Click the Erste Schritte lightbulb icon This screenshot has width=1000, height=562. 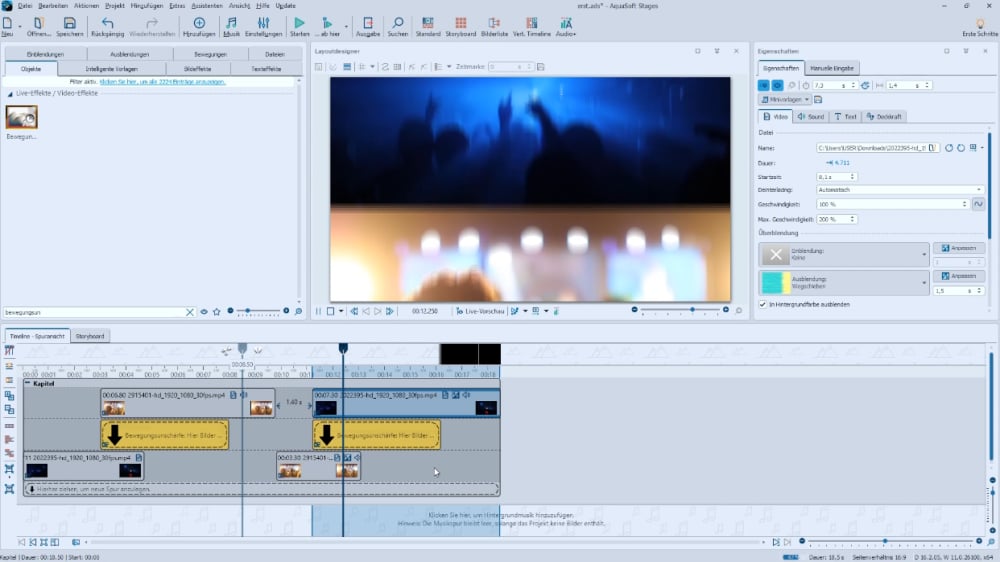click(979, 23)
